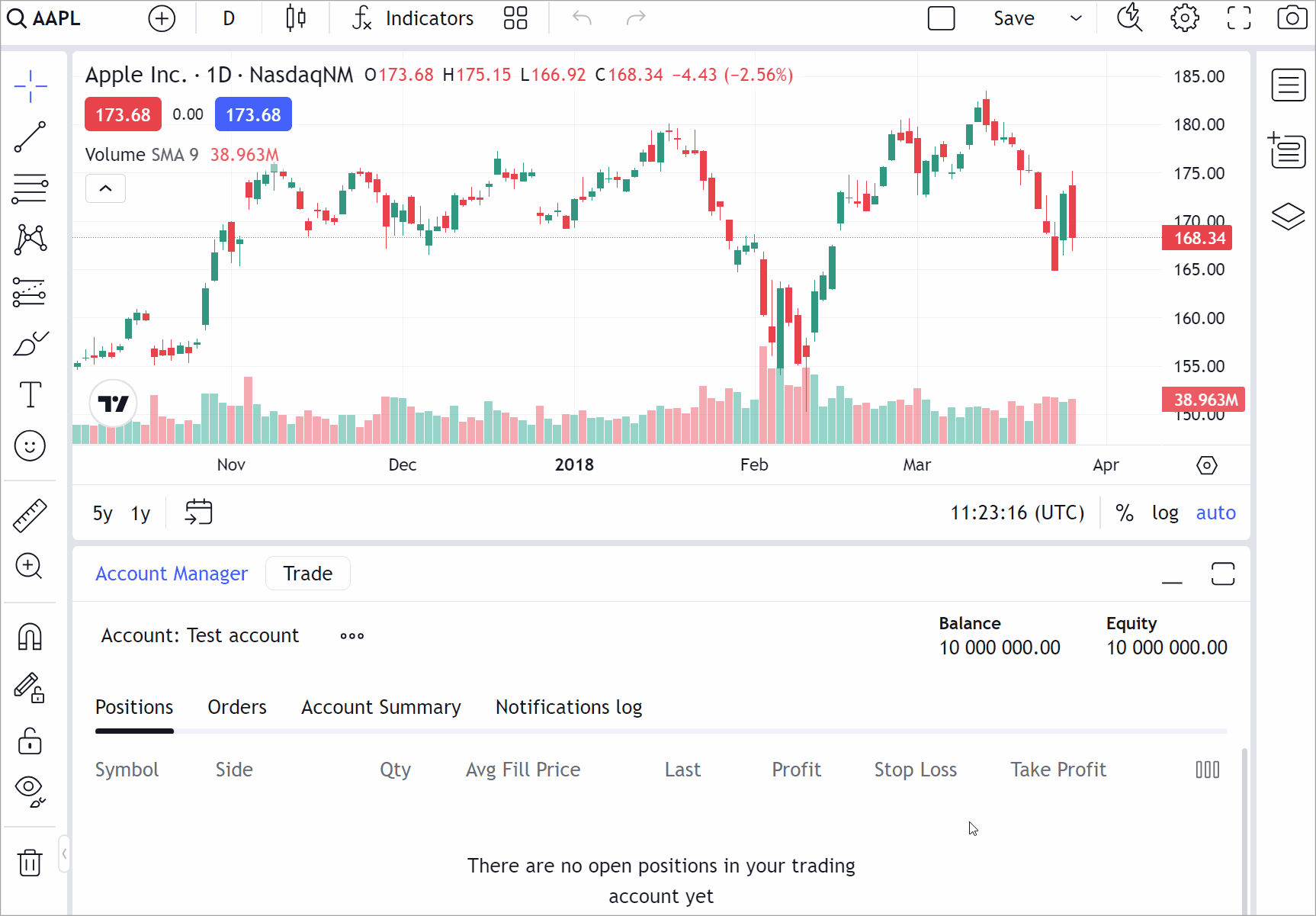Click the Trade button
The image size is (1316, 916).
click(307, 574)
